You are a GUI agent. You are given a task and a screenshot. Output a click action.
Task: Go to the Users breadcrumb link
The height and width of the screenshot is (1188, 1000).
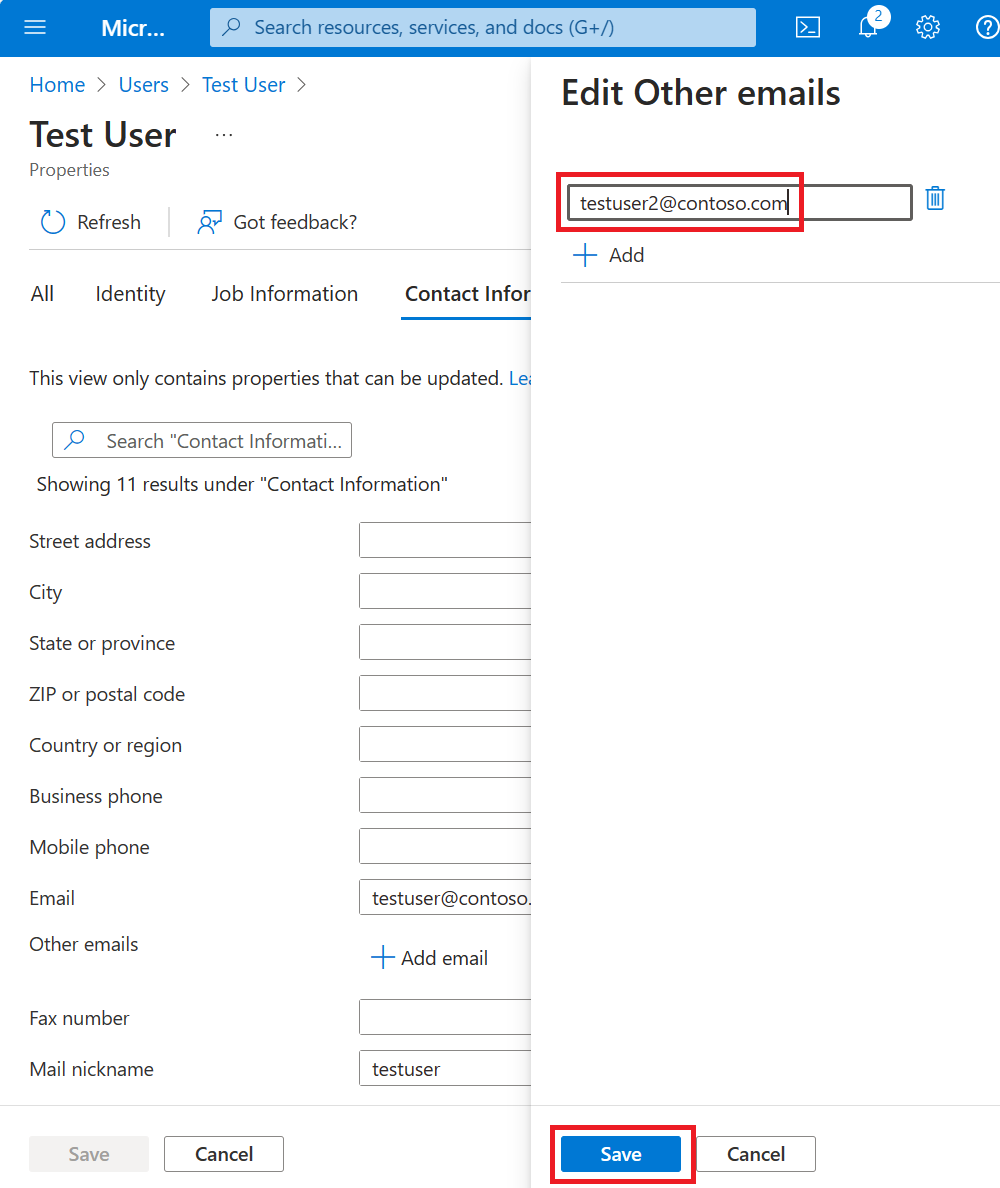pos(143,85)
